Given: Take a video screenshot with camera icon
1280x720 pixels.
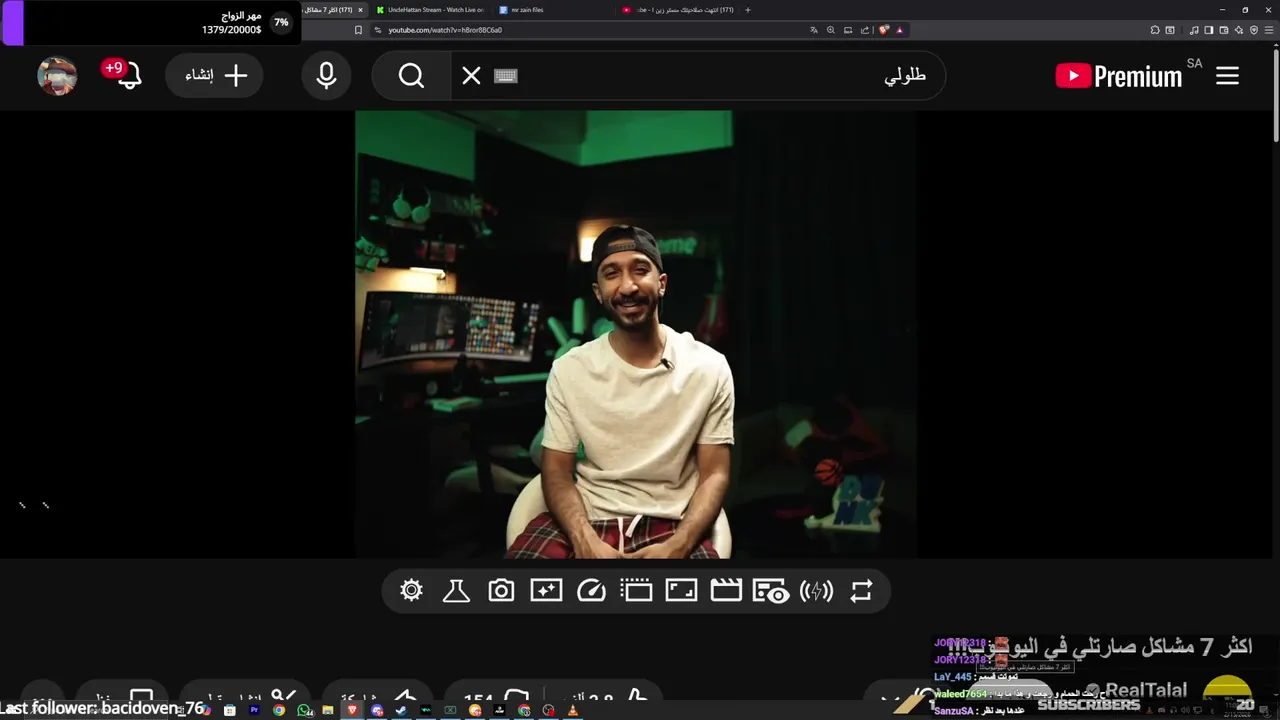Looking at the screenshot, I should (501, 591).
